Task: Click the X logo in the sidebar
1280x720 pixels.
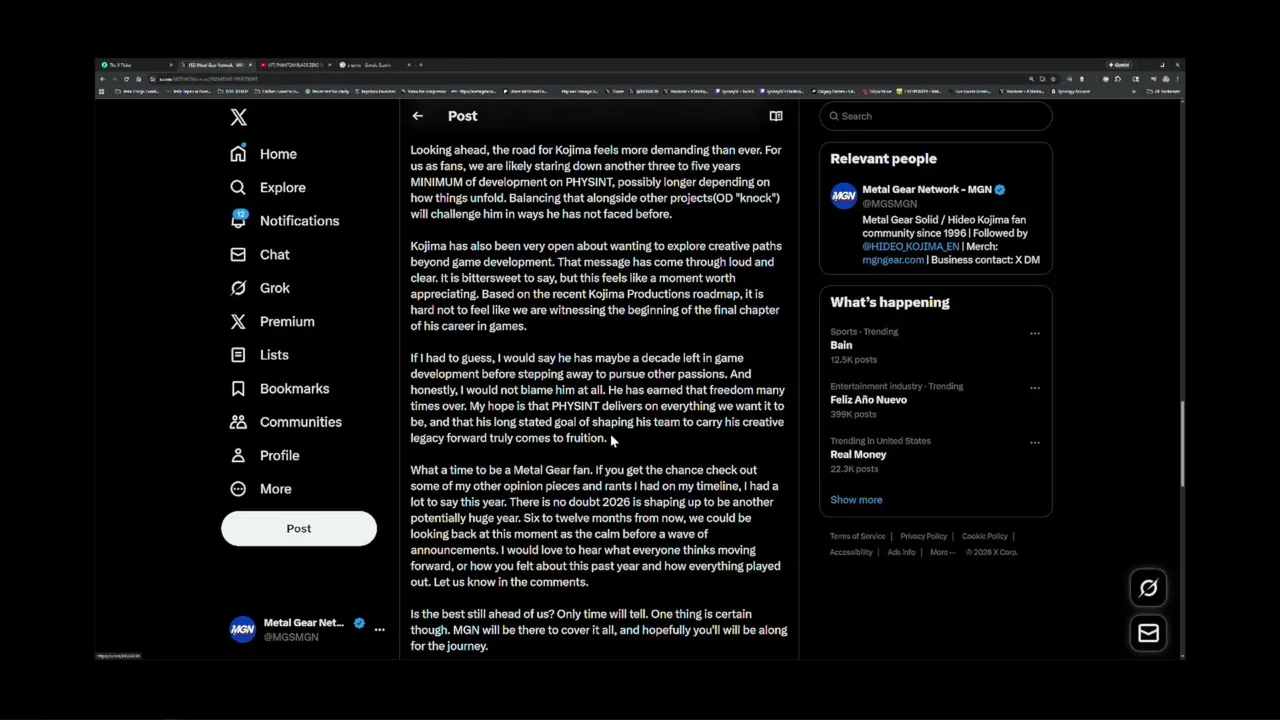Action: tap(238, 118)
